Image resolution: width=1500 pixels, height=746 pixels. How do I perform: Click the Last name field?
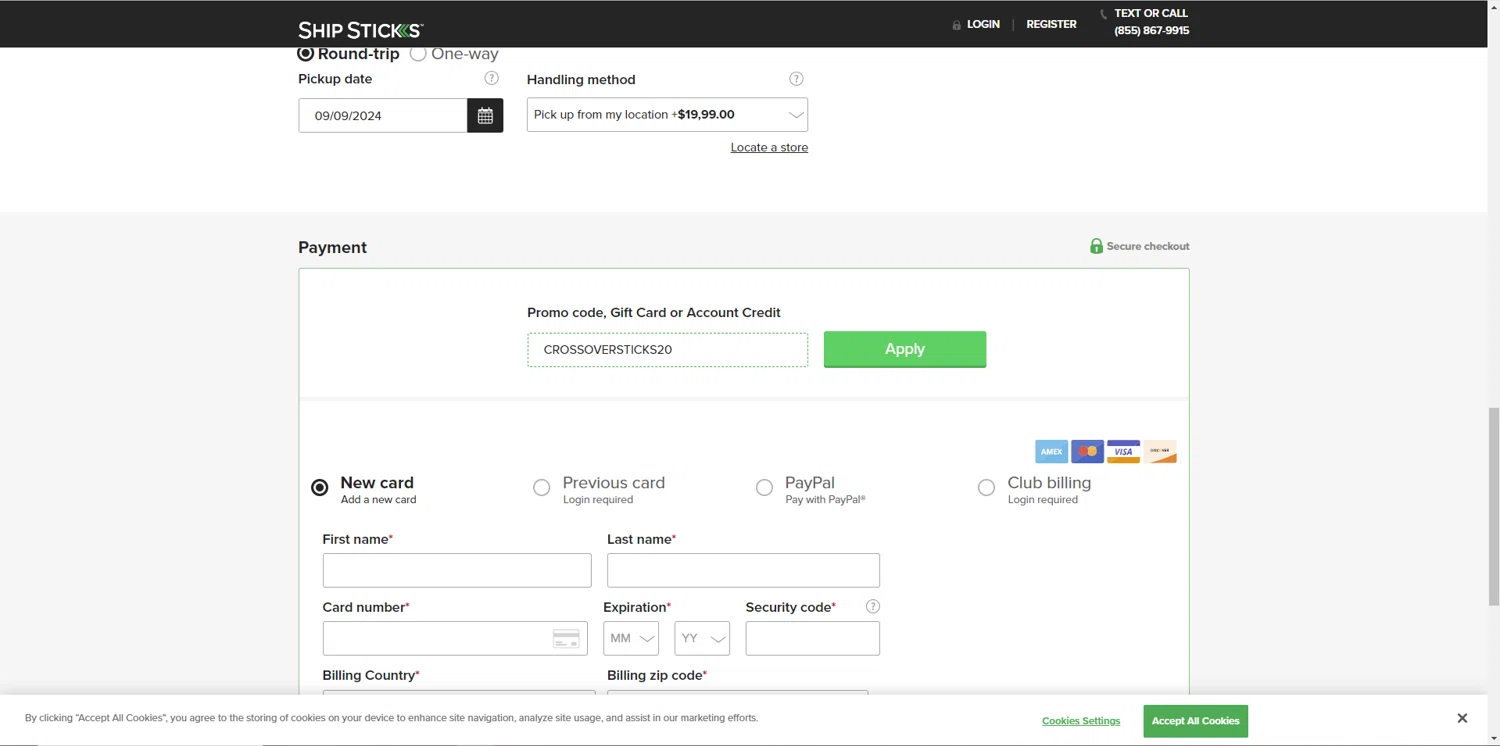click(x=743, y=571)
